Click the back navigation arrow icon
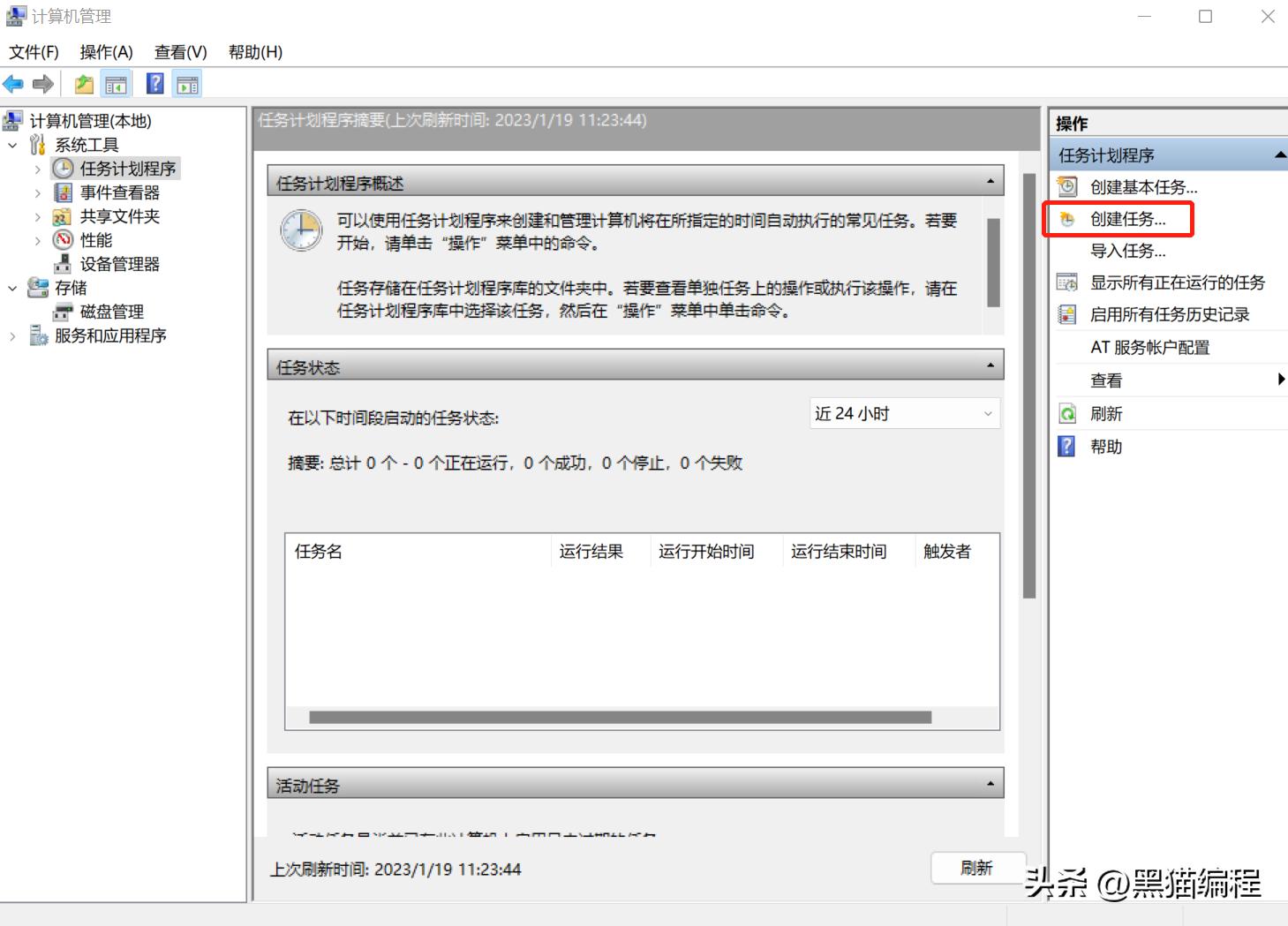The image size is (1288, 926). 13,84
